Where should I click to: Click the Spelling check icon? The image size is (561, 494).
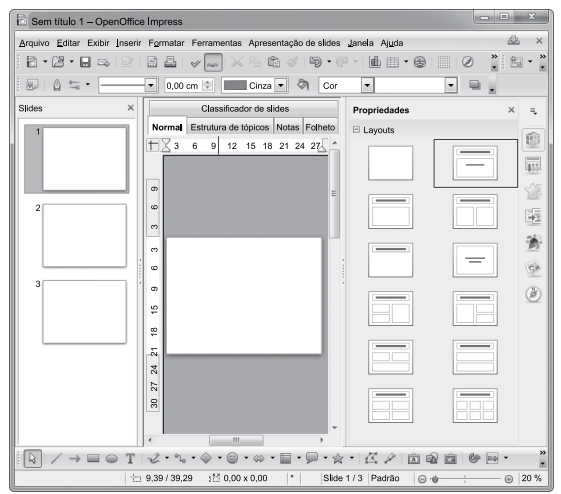(195, 63)
